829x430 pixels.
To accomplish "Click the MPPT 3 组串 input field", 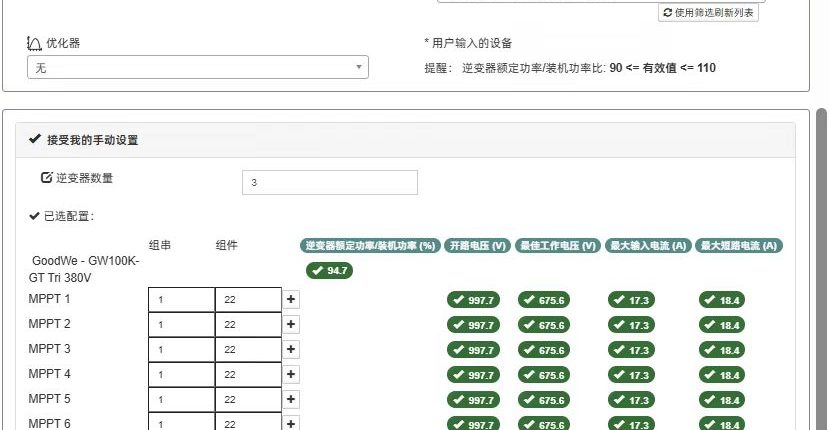I will [181, 349].
